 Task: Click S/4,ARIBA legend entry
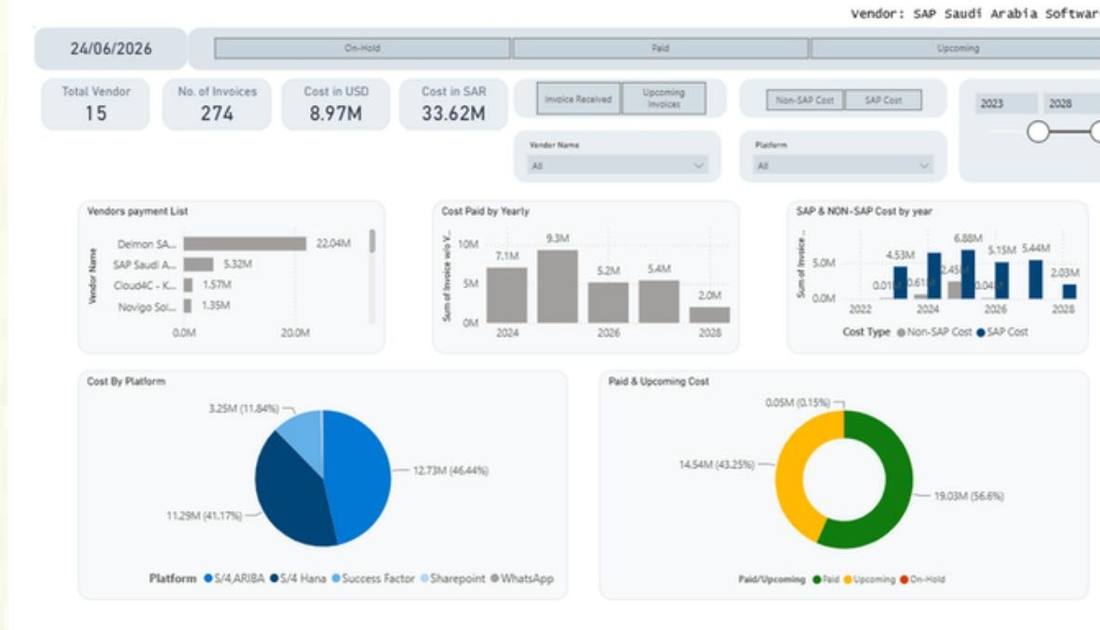click(x=234, y=579)
